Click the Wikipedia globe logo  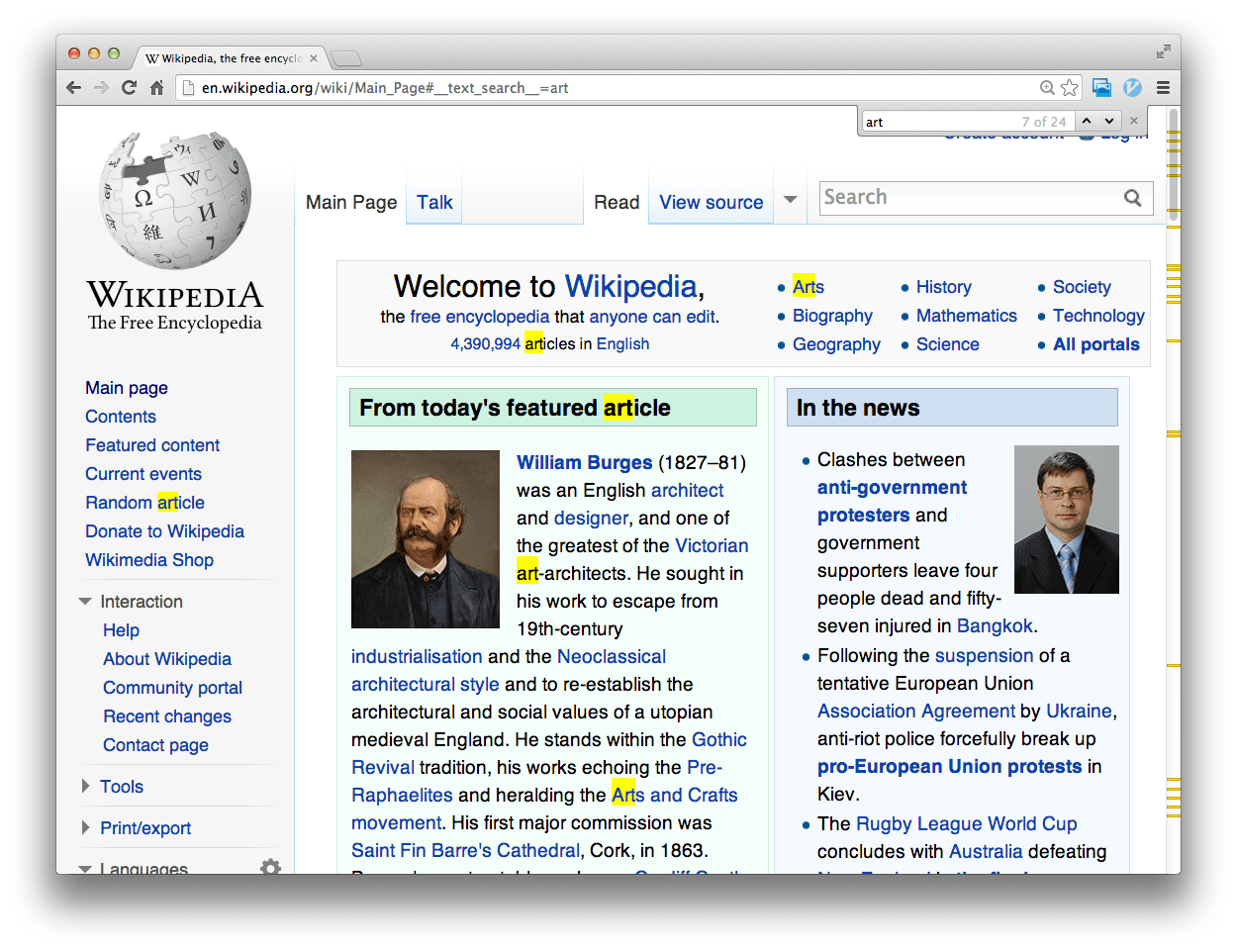coord(175,201)
